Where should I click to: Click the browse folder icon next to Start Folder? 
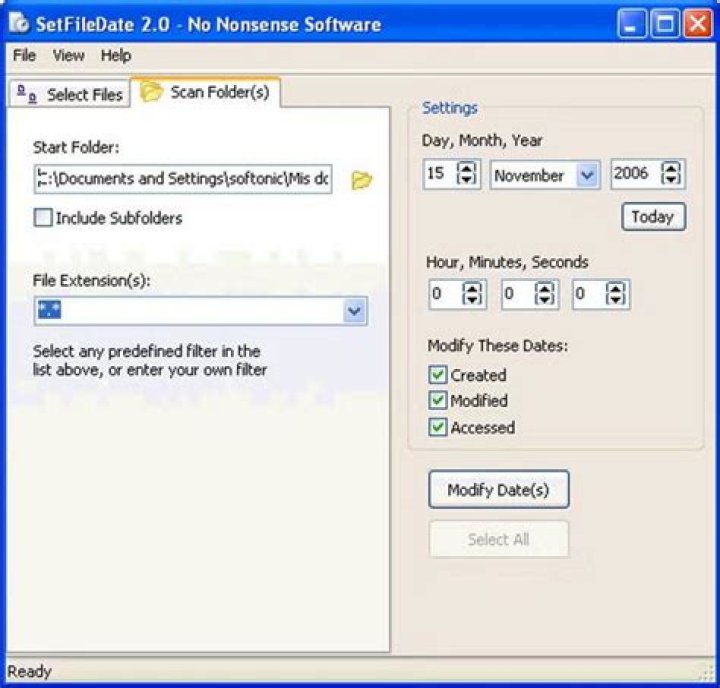coord(362,180)
